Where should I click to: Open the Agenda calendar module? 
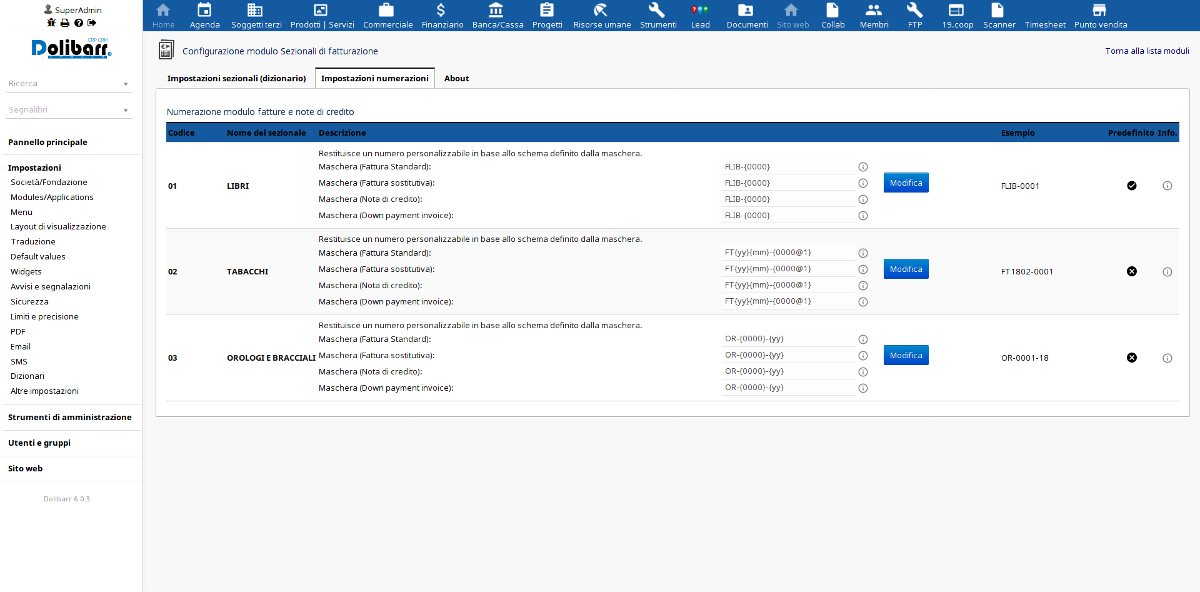point(204,15)
